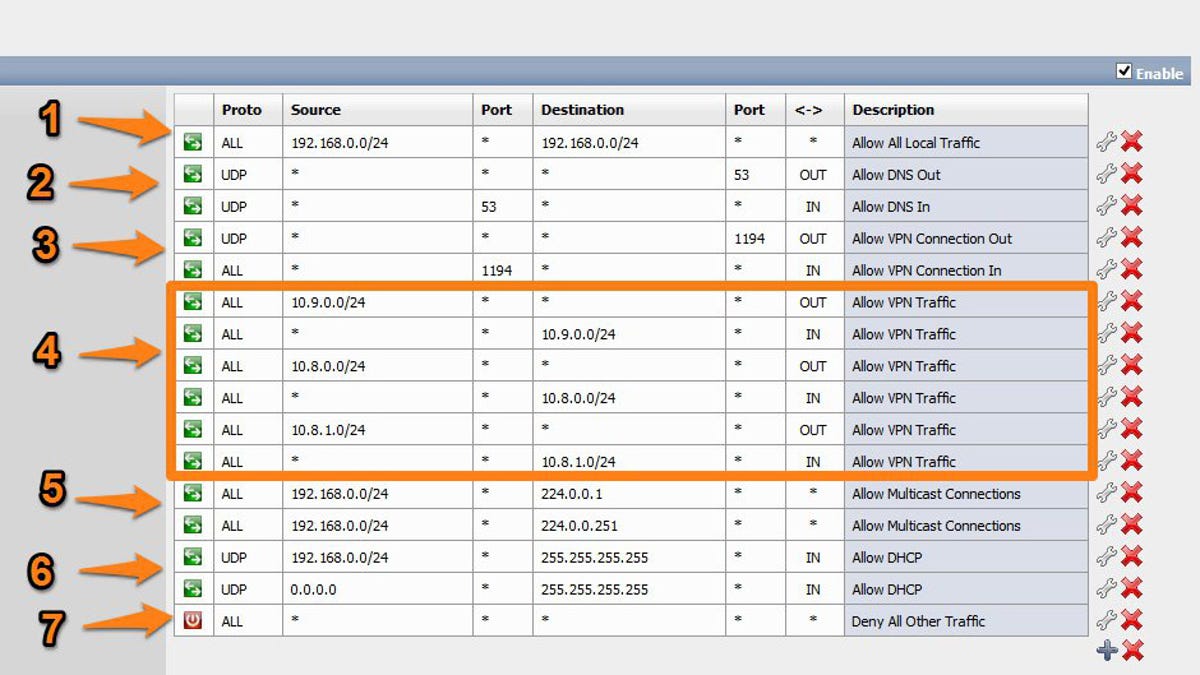Edit the Allow All Local Traffic rule

point(1106,142)
